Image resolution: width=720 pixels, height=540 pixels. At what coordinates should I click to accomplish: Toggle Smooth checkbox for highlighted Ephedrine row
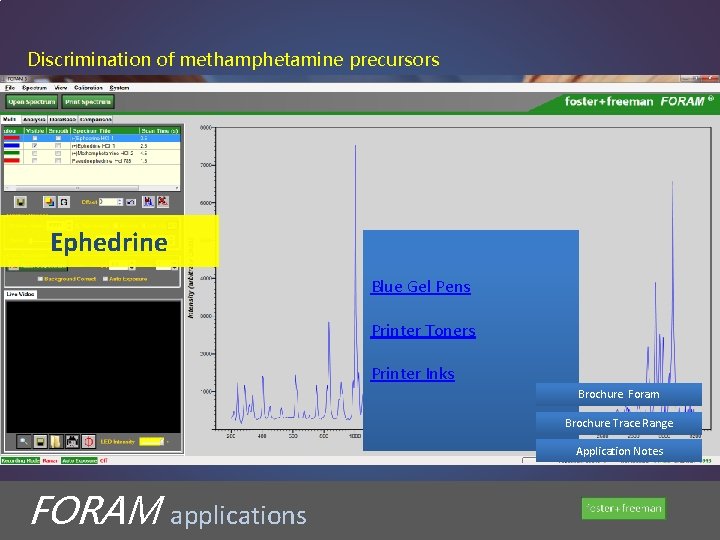coord(58,138)
